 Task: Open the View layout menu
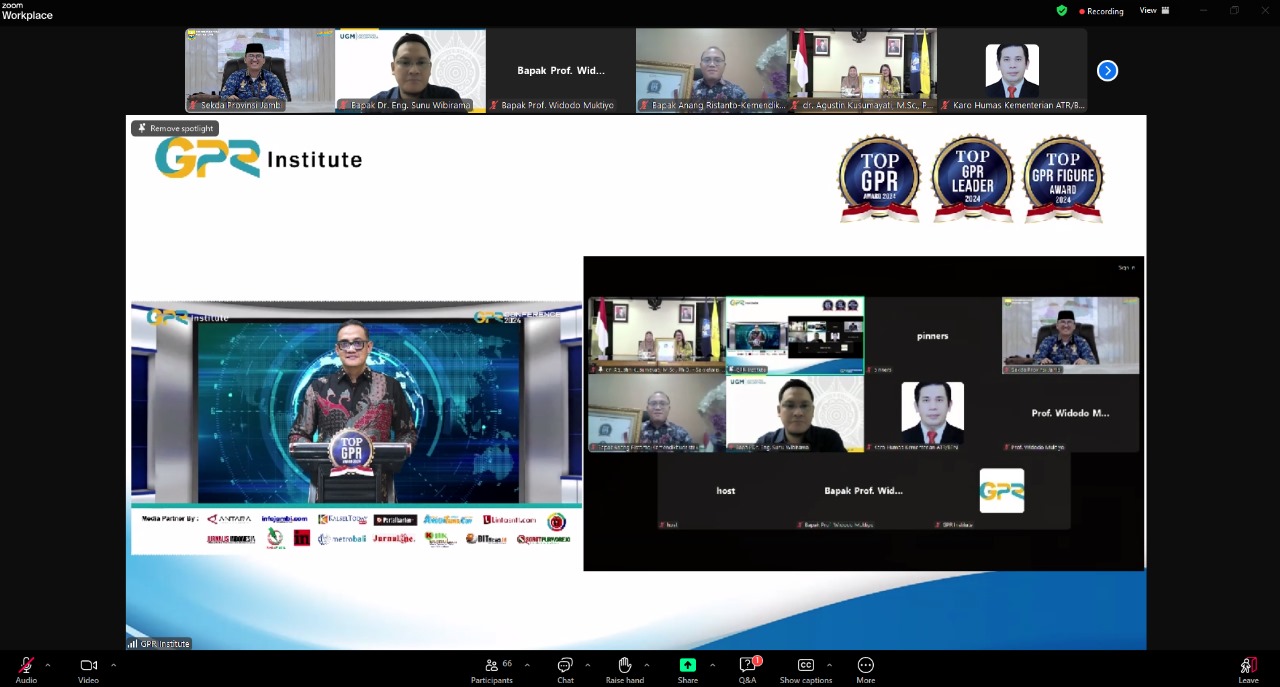pyautogui.click(x=1154, y=11)
